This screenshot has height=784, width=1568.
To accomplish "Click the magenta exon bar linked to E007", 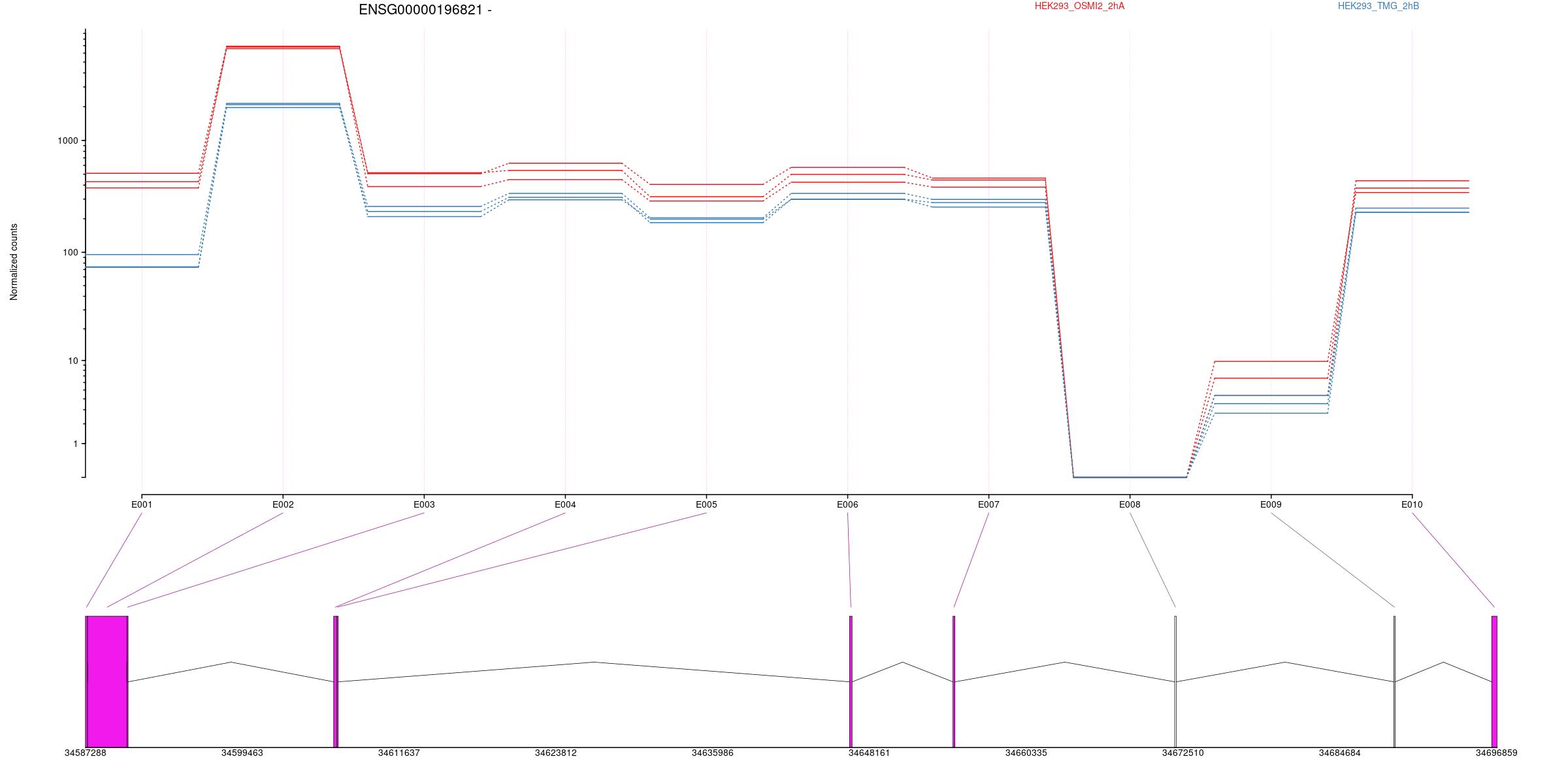I will [954, 681].
